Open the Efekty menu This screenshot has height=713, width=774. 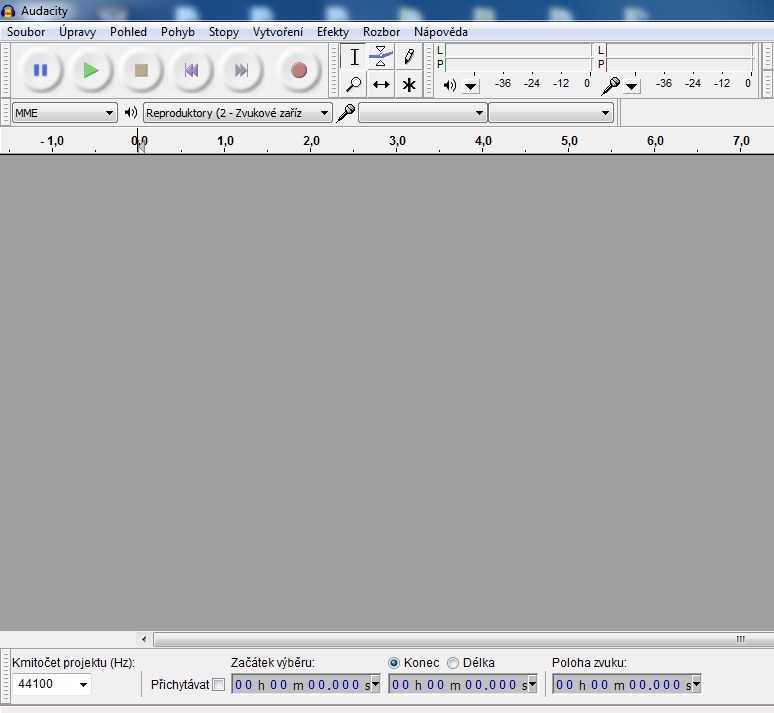point(333,32)
